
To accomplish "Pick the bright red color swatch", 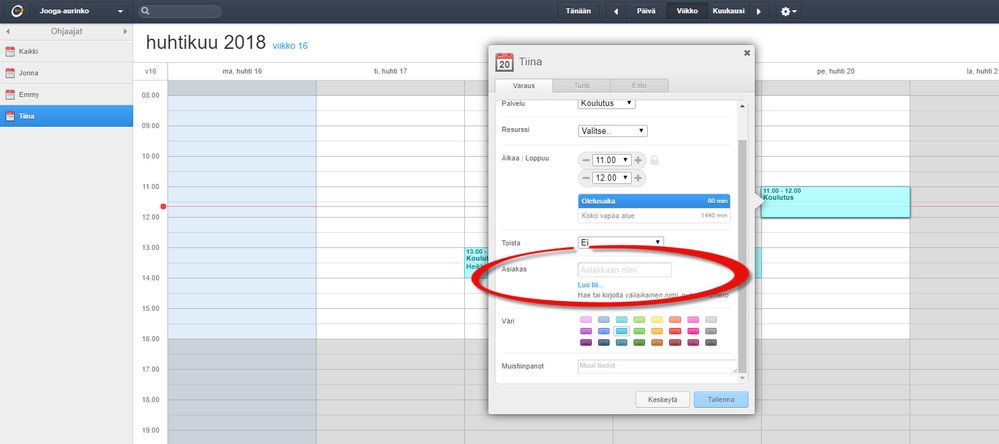I will [675, 331].
